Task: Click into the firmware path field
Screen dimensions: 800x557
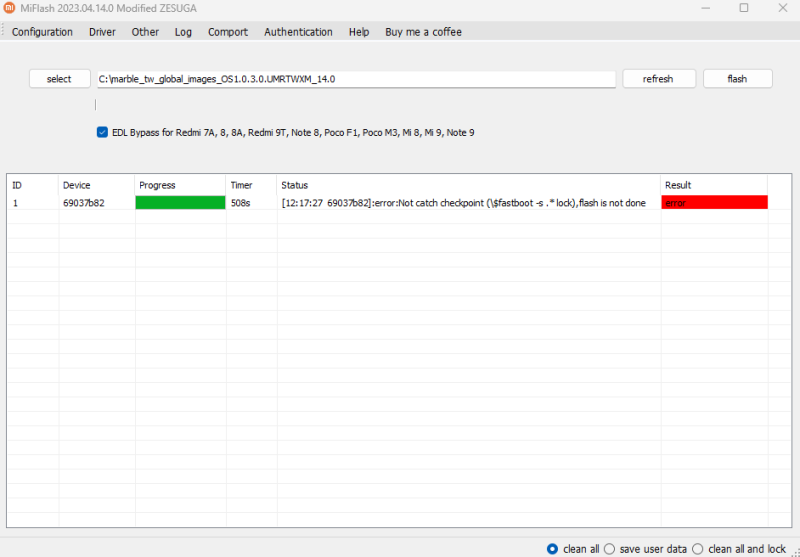Action: point(356,79)
